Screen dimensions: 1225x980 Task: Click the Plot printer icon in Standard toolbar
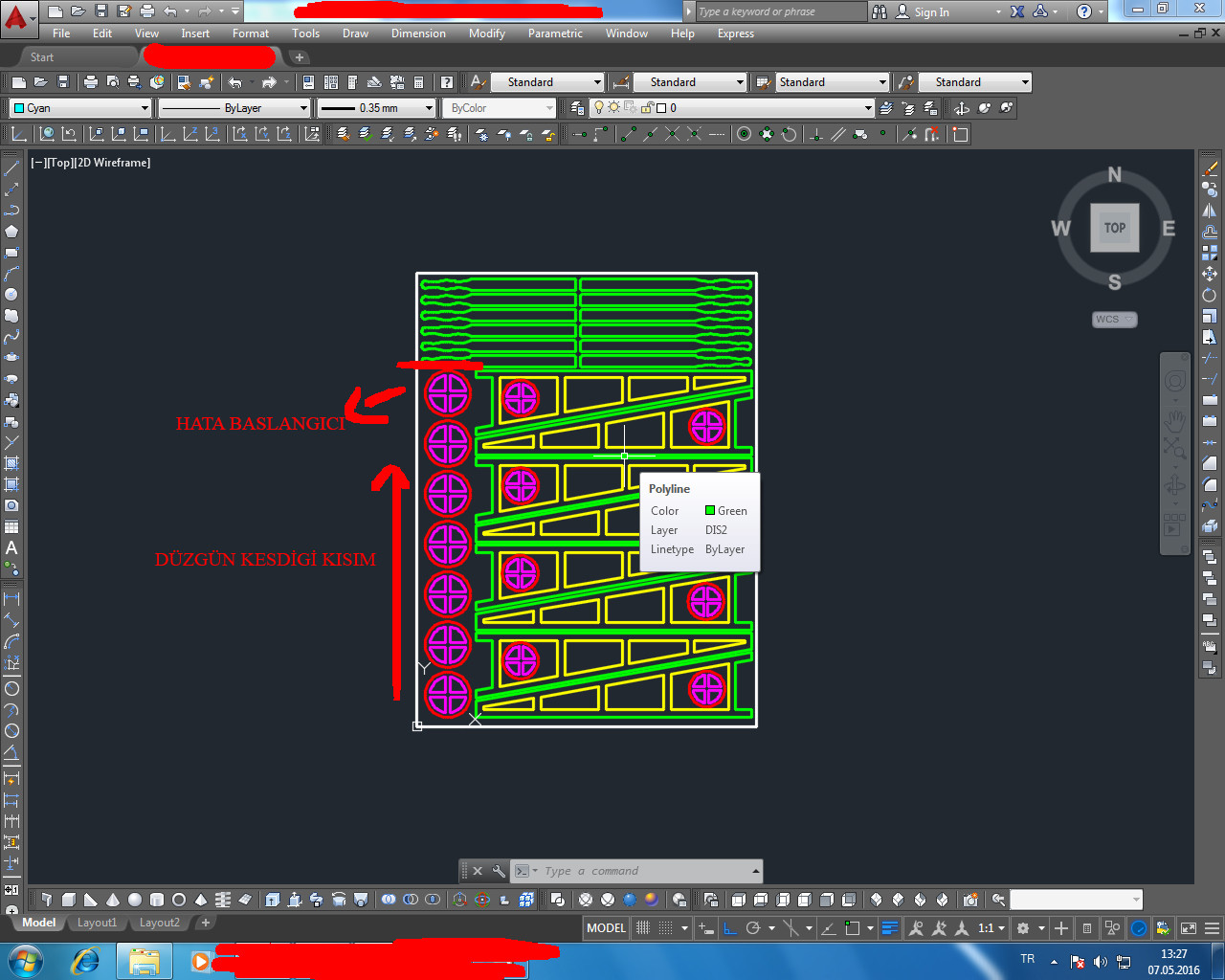tap(91, 82)
